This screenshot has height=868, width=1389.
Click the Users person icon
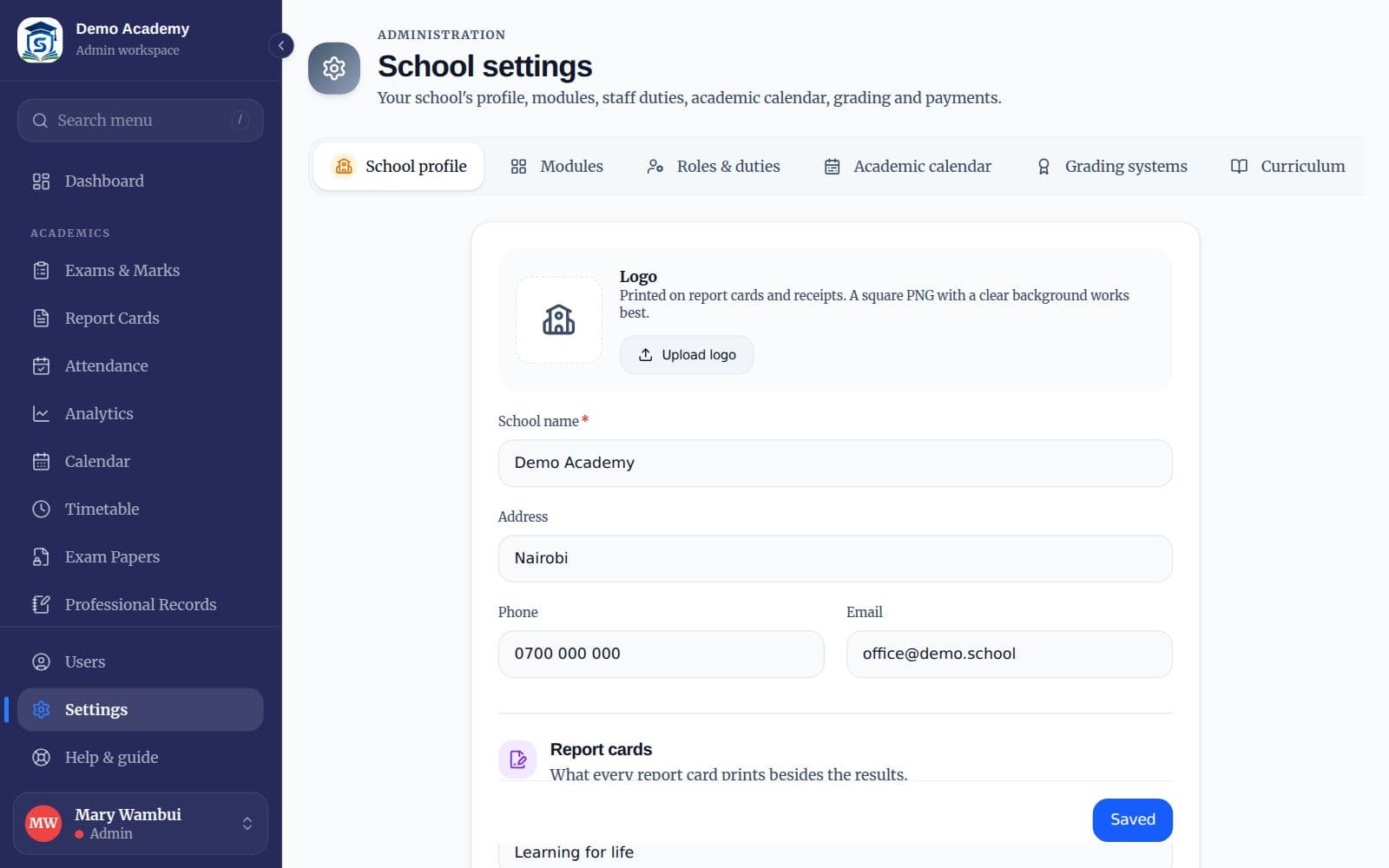[x=41, y=662]
